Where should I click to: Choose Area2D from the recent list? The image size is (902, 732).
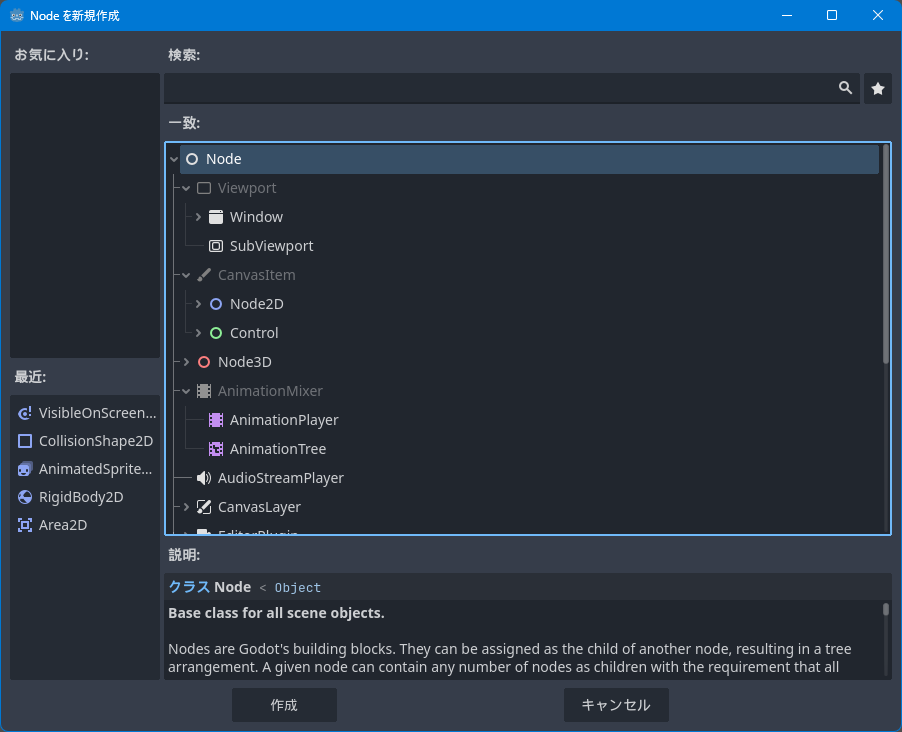click(x=85, y=525)
